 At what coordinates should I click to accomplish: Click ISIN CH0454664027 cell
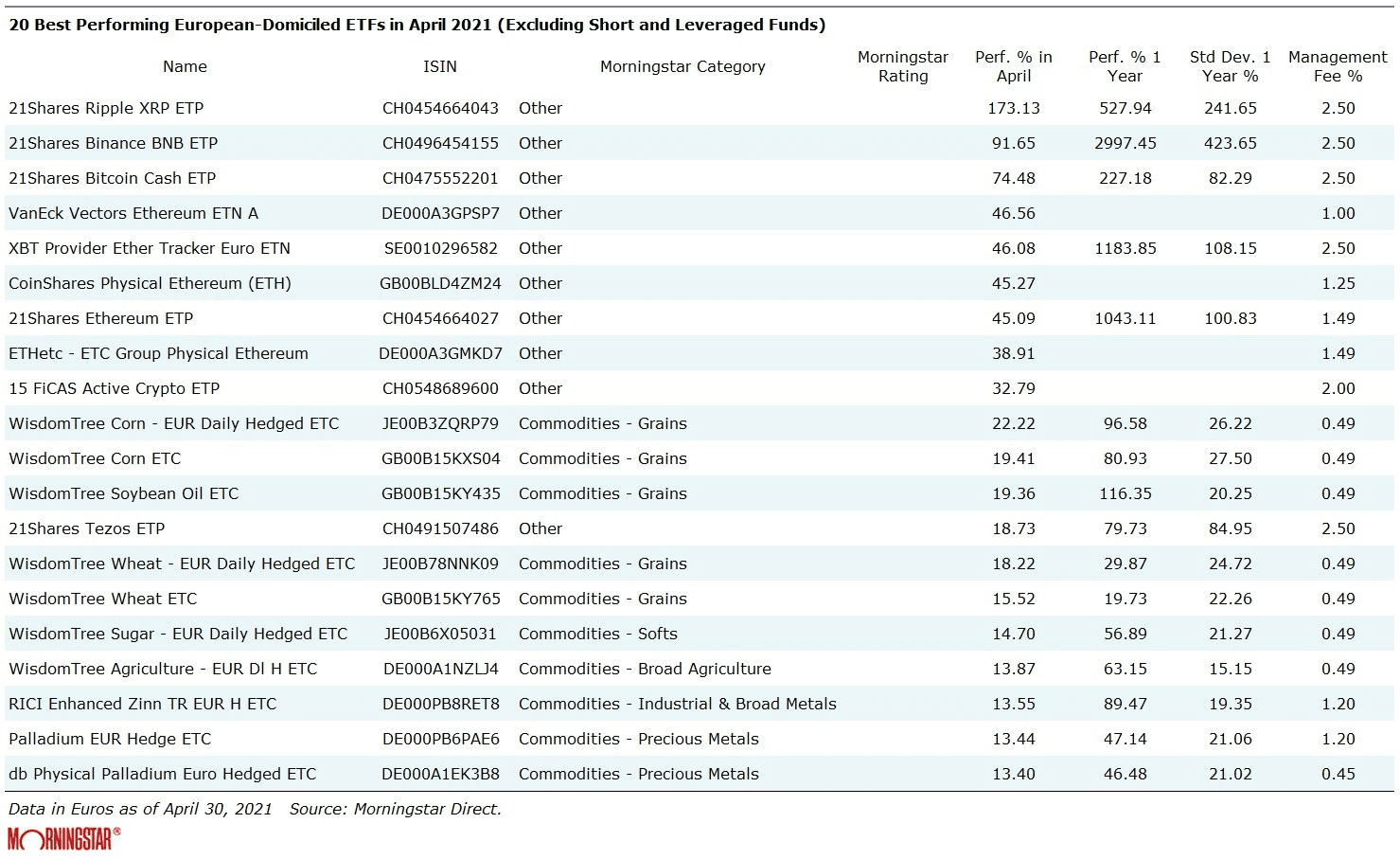tap(440, 318)
